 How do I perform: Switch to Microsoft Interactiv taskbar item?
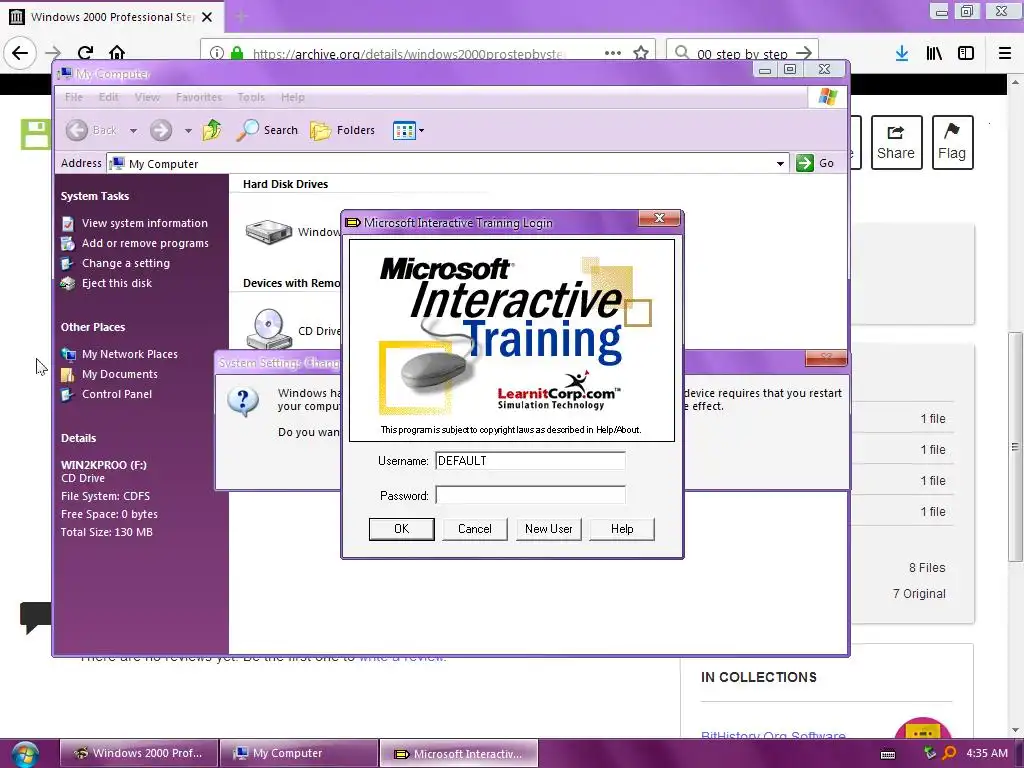point(459,753)
